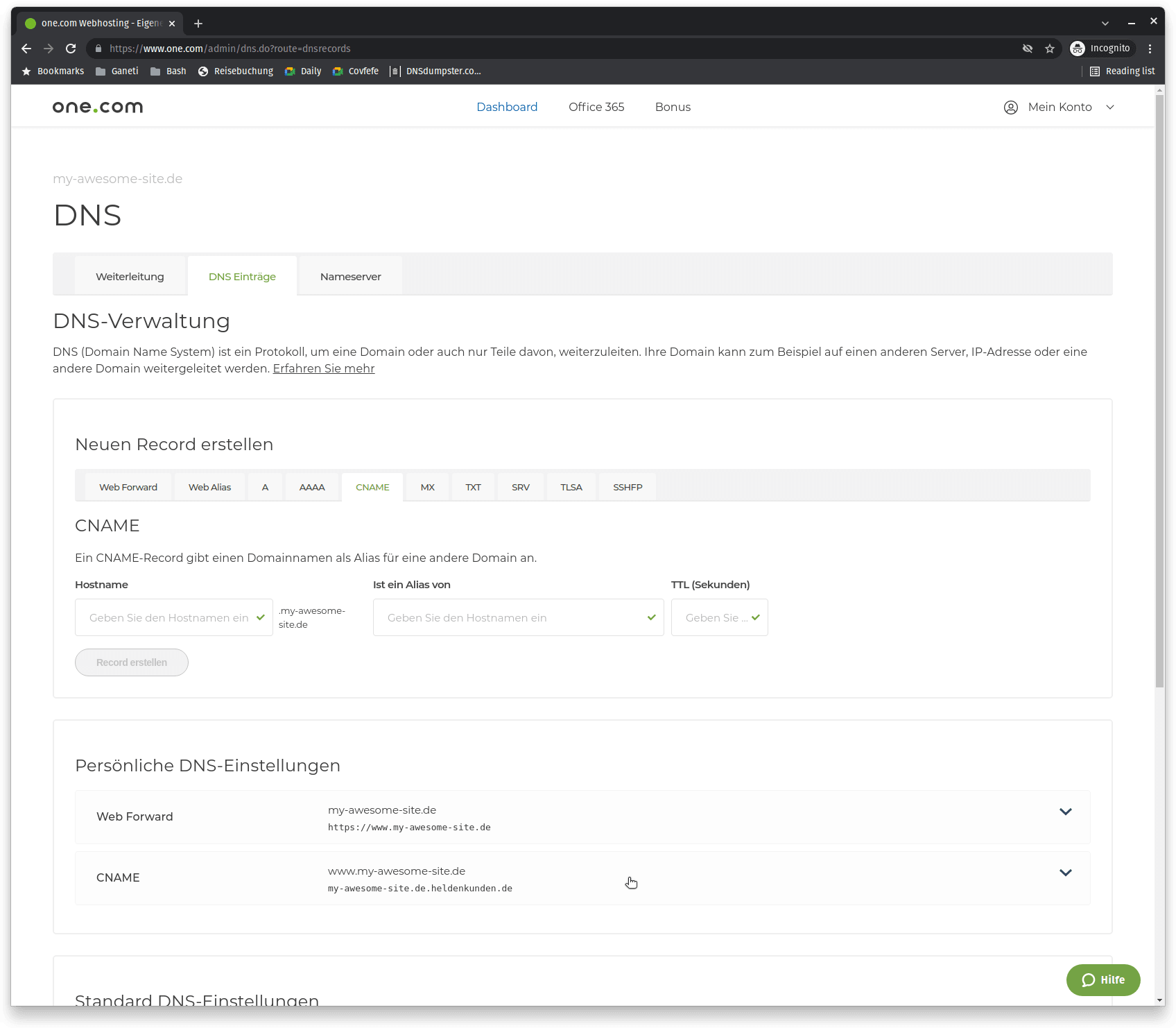
Task: Select the A record tab
Action: (265, 487)
